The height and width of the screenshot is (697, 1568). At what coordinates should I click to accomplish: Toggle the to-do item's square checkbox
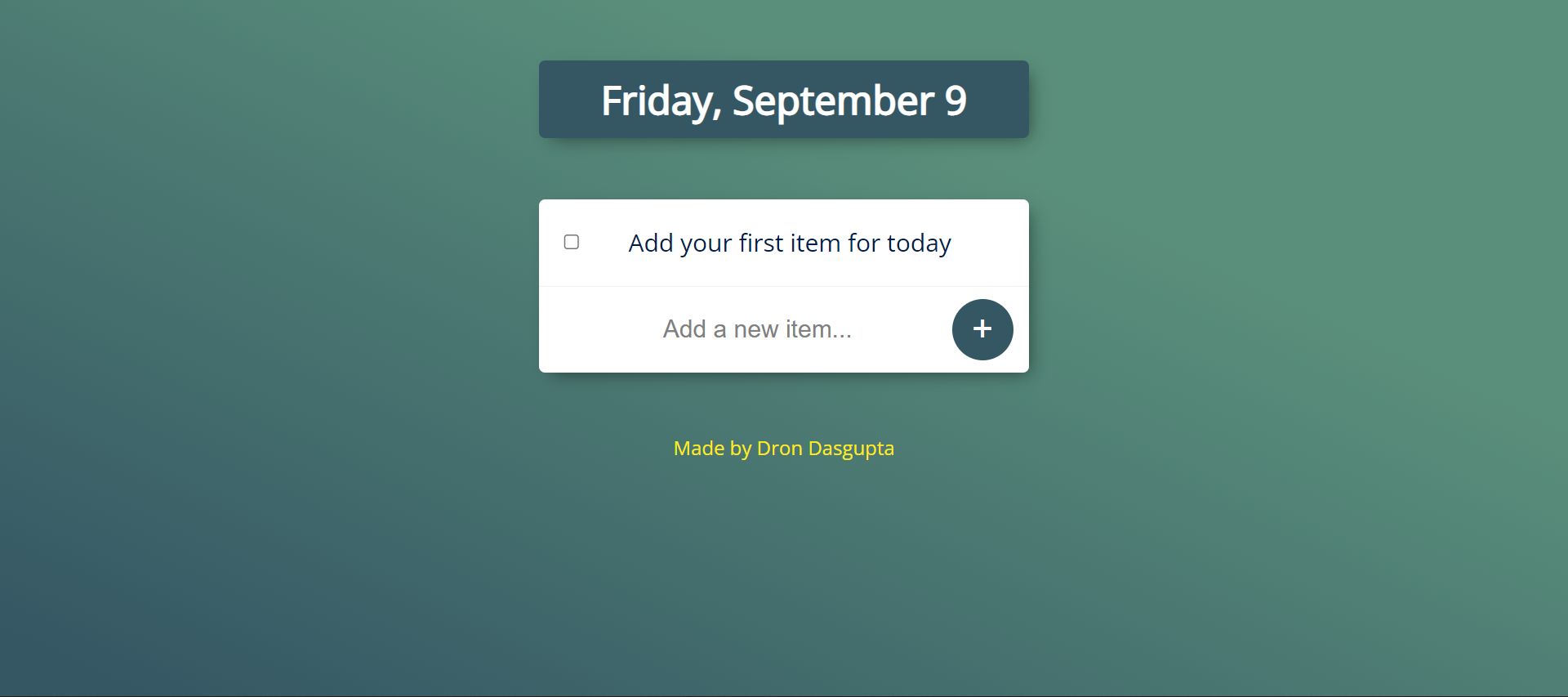(572, 242)
